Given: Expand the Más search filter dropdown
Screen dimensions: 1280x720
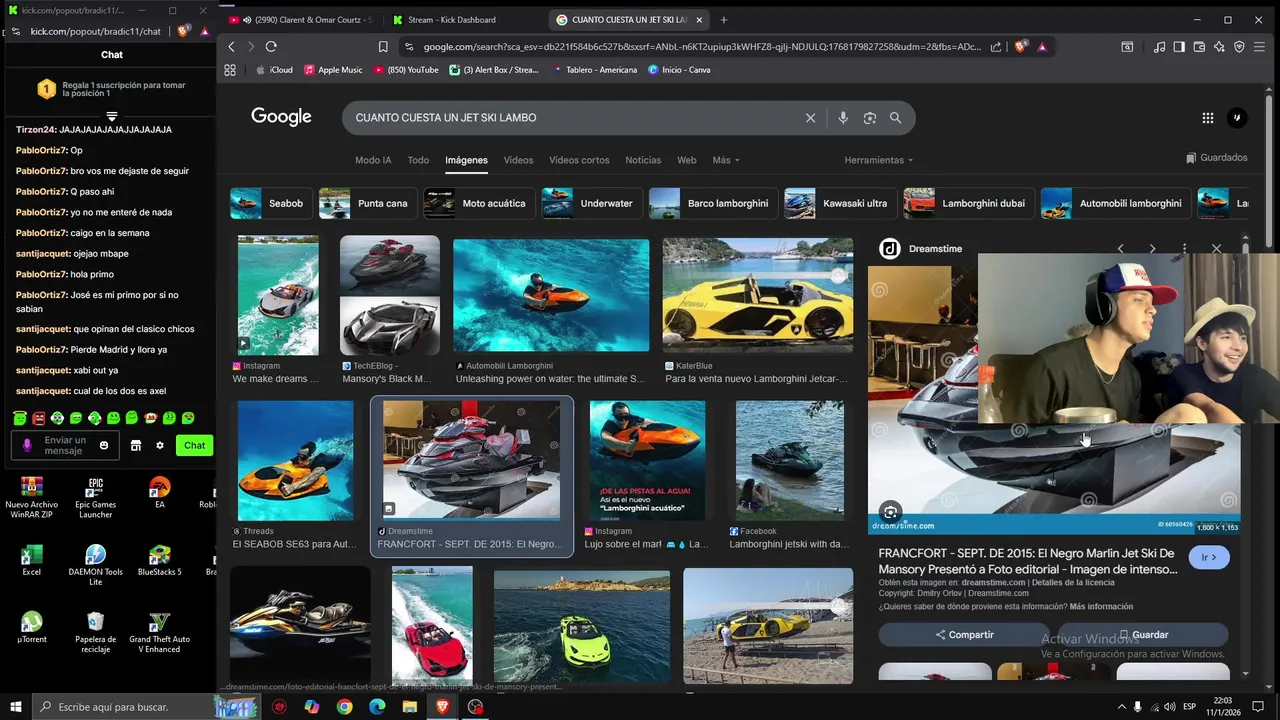Looking at the screenshot, I should tap(726, 160).
